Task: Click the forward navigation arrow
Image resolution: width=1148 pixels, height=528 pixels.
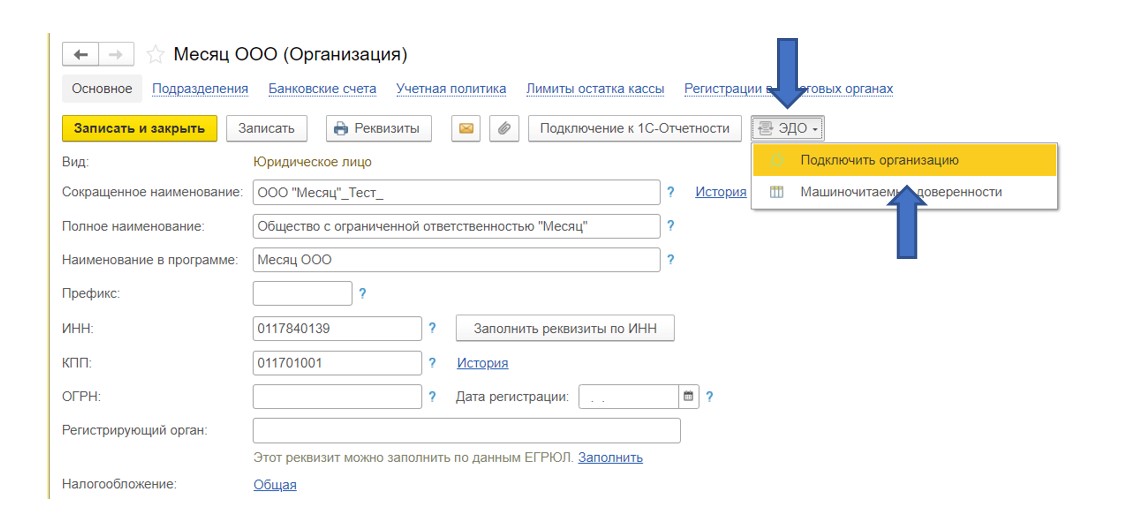Action: [115, 54]
